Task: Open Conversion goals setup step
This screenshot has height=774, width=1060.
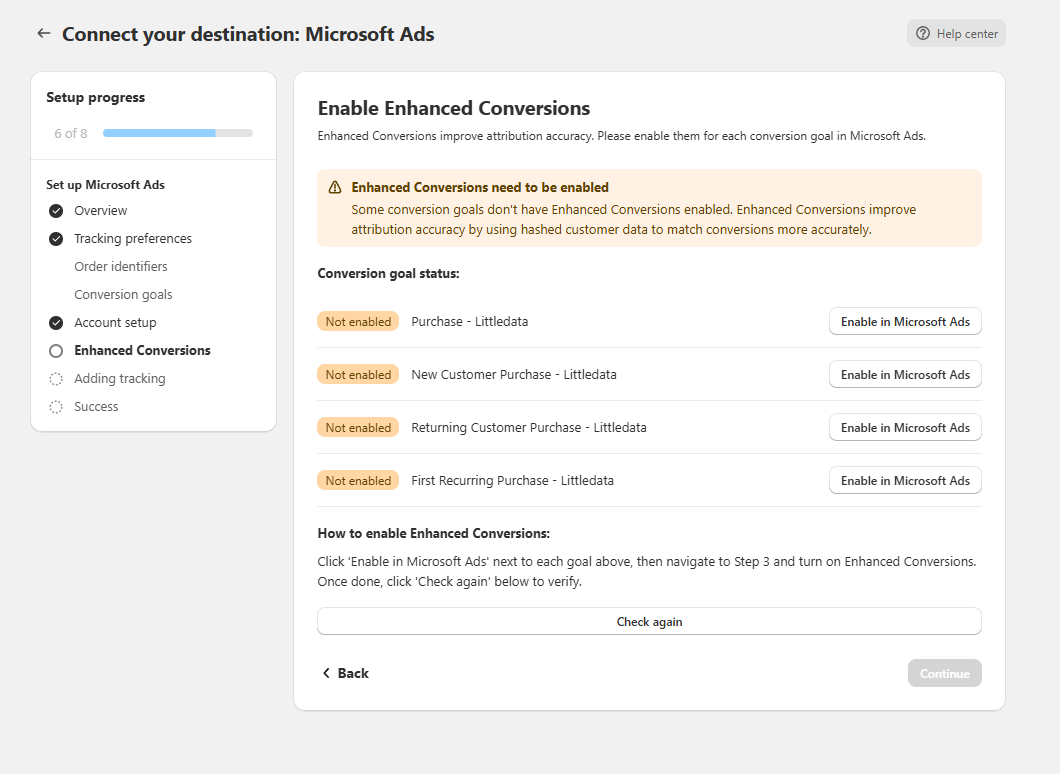Action: pyautogui.click(x=123, y=295)
